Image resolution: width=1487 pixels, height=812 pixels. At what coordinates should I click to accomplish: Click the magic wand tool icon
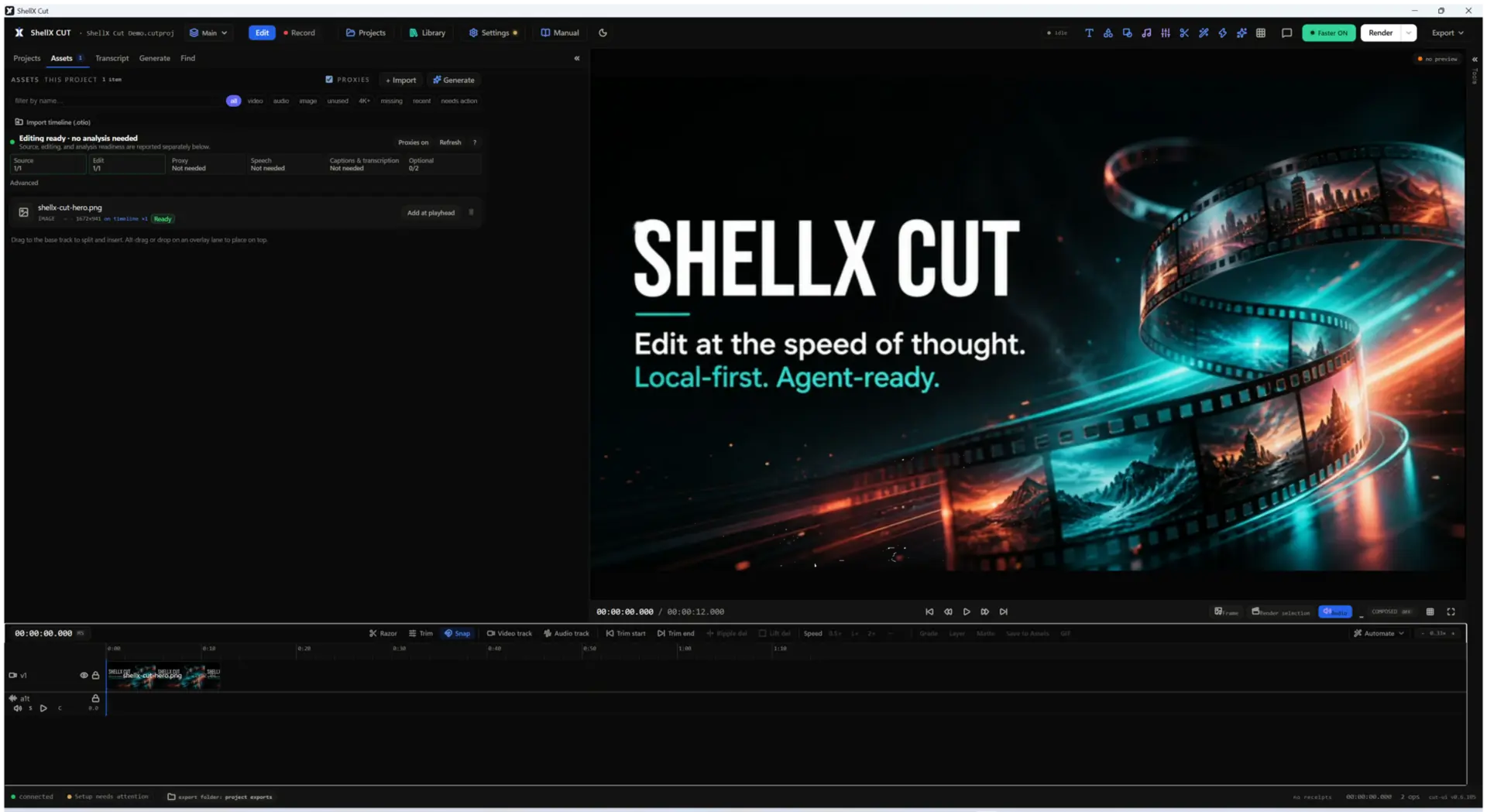(1204, 33)
